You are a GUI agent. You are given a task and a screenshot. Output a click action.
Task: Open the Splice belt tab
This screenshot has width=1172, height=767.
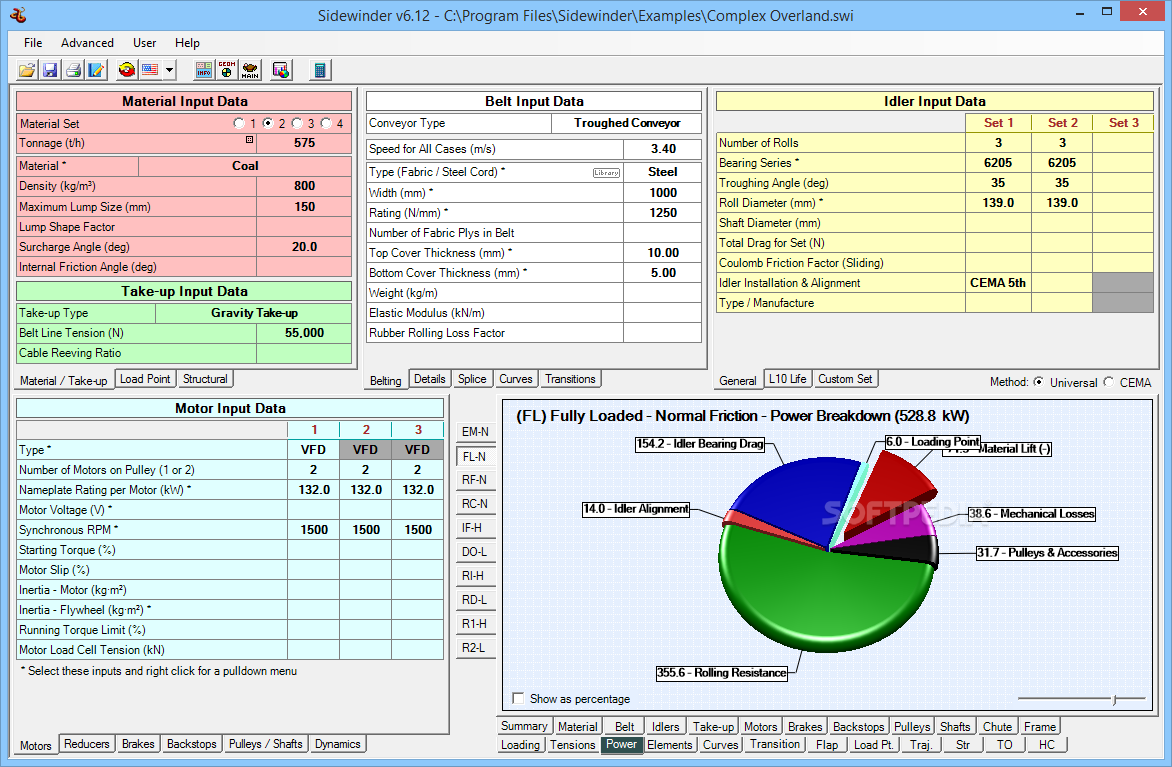click(x=472, y=379)
